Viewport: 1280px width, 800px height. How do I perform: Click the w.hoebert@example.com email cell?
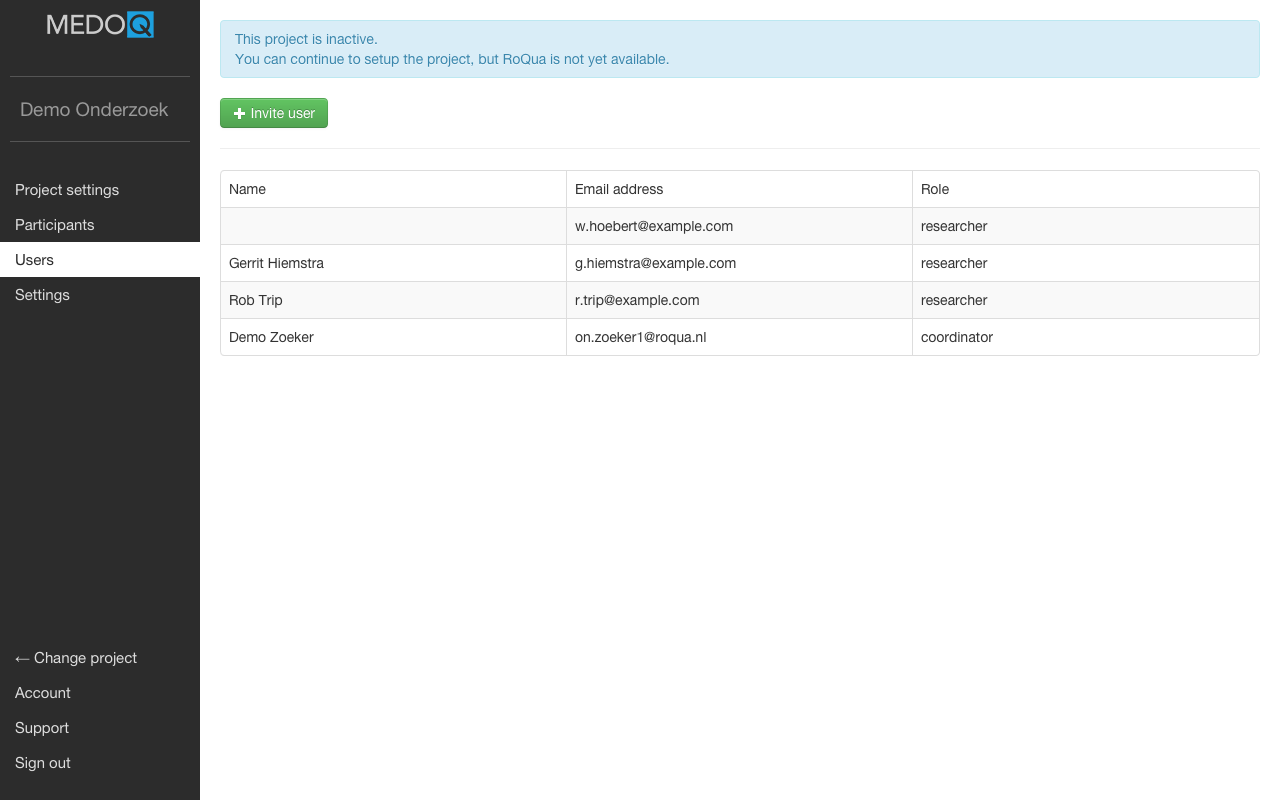coord(654,226)
